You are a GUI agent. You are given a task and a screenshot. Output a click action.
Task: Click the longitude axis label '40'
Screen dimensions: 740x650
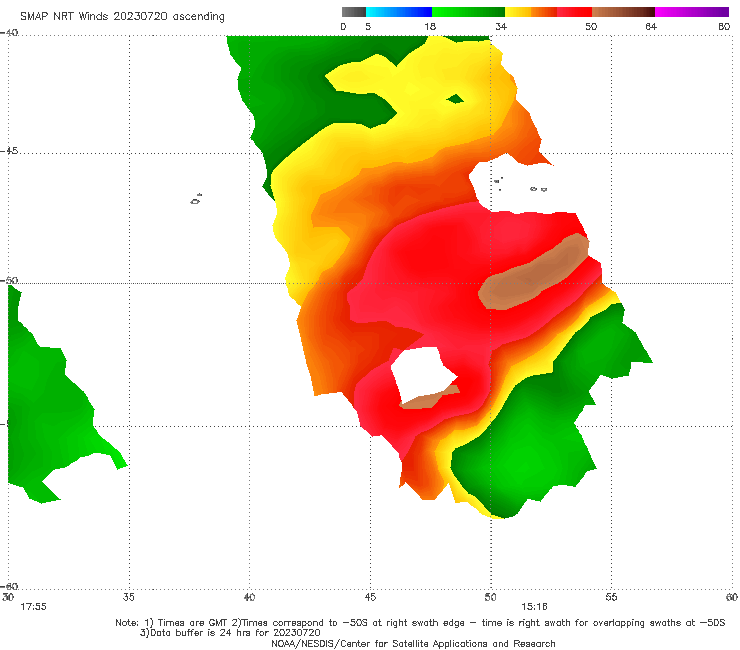(x=249, y=598)
